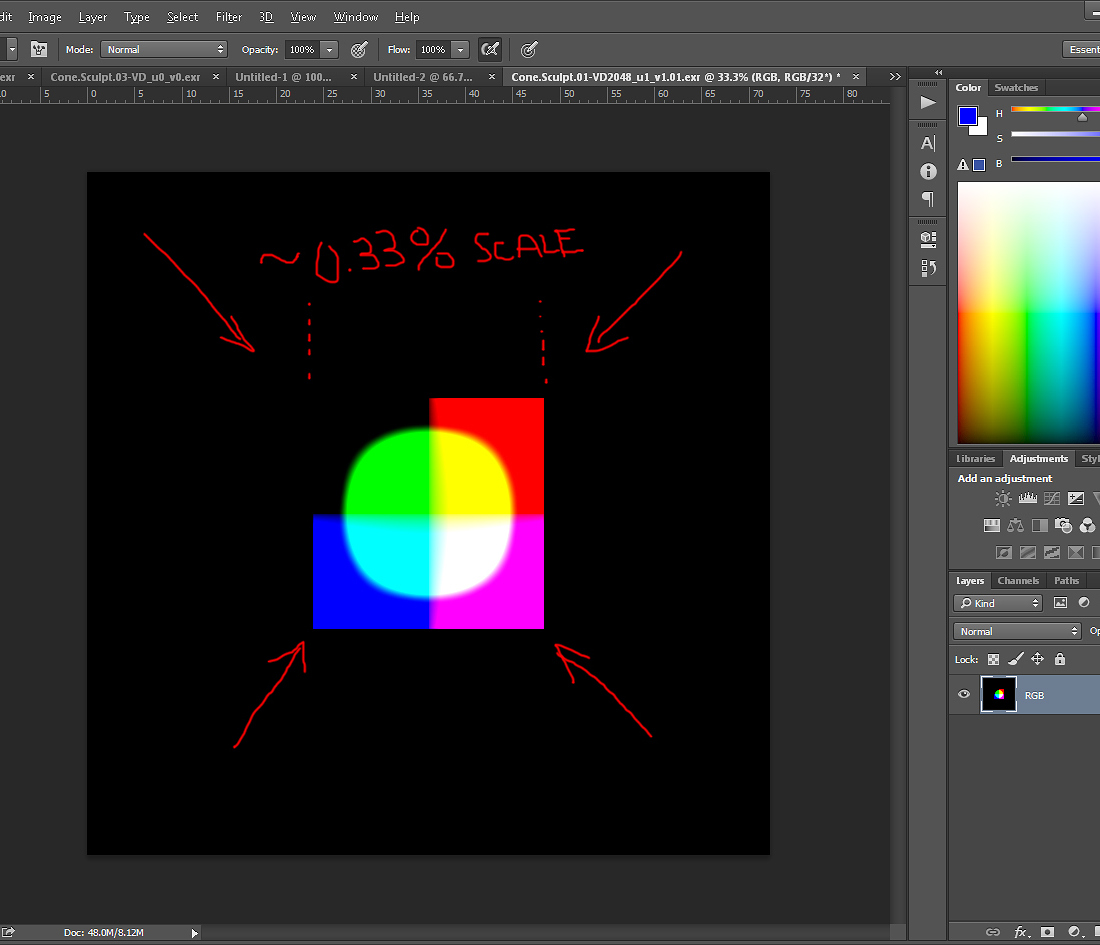
Task: Select the Brightness/Contrast adjustment icon
Action: click(1003, 497)
